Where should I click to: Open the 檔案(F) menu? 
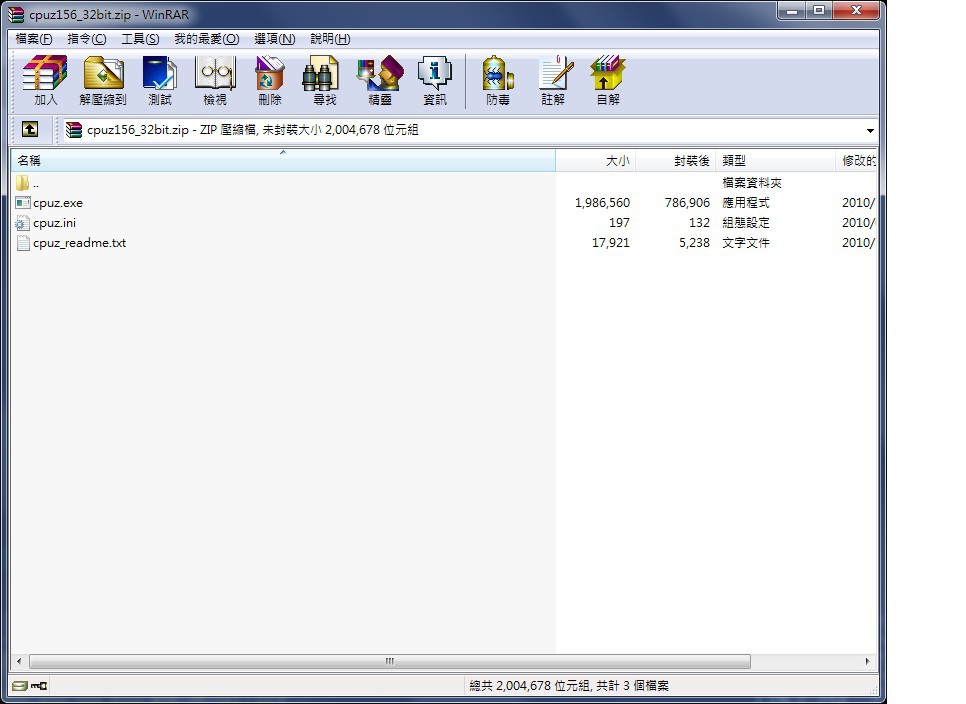[33, 39]
